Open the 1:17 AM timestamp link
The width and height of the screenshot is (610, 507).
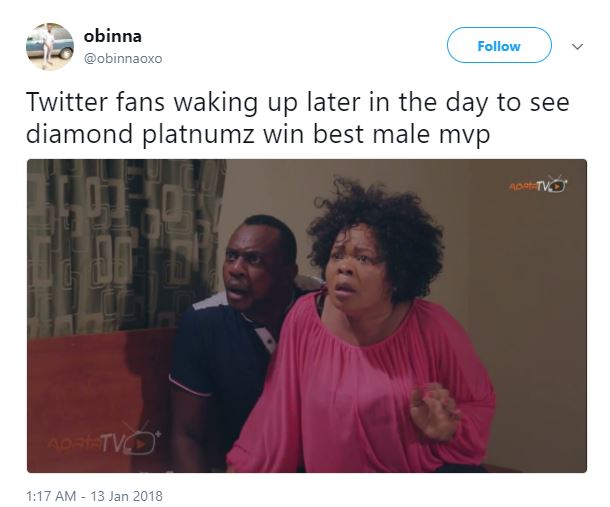tap(52, 495)
